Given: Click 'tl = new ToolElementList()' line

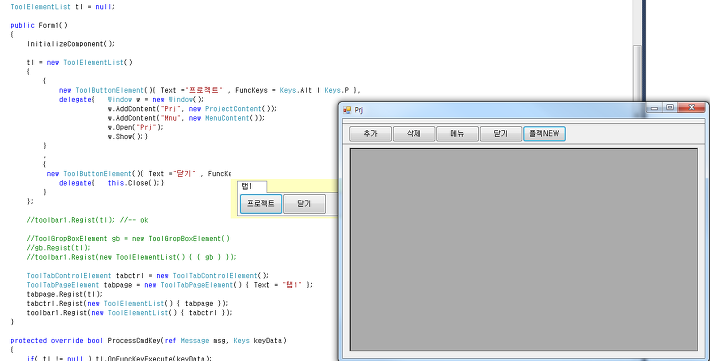Looking at the screenshot, I should tap(80, 63).
